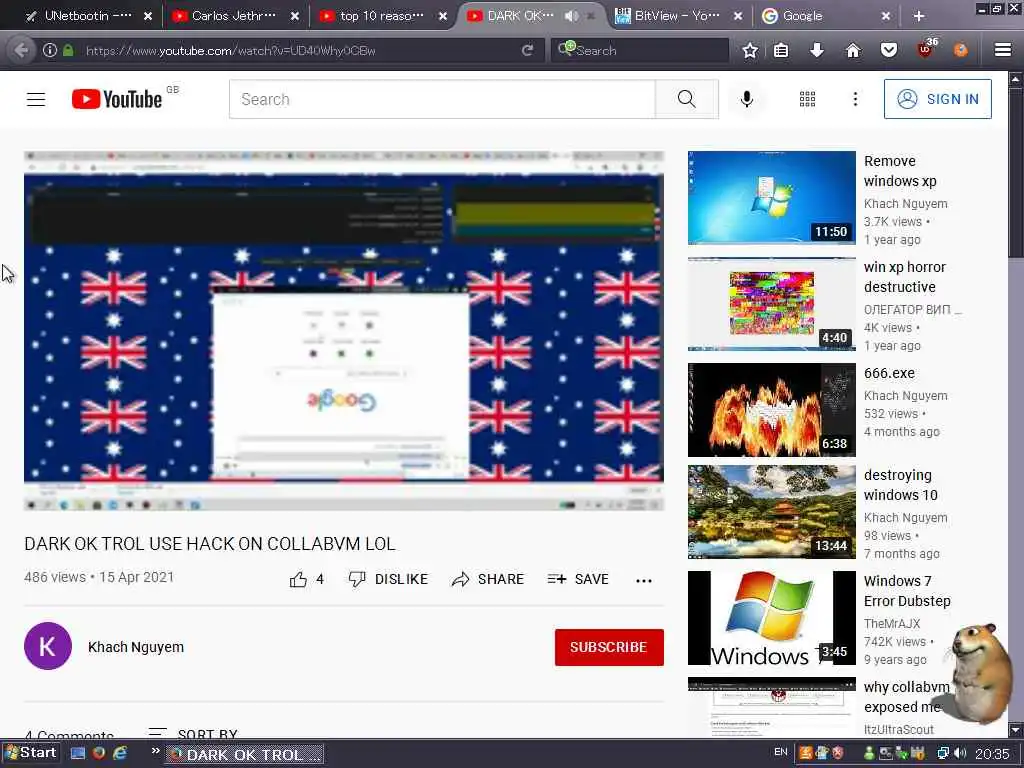Switch to 'top 10 reaso' tab
The image size is (1024, 768).
(x=382, y=16)
